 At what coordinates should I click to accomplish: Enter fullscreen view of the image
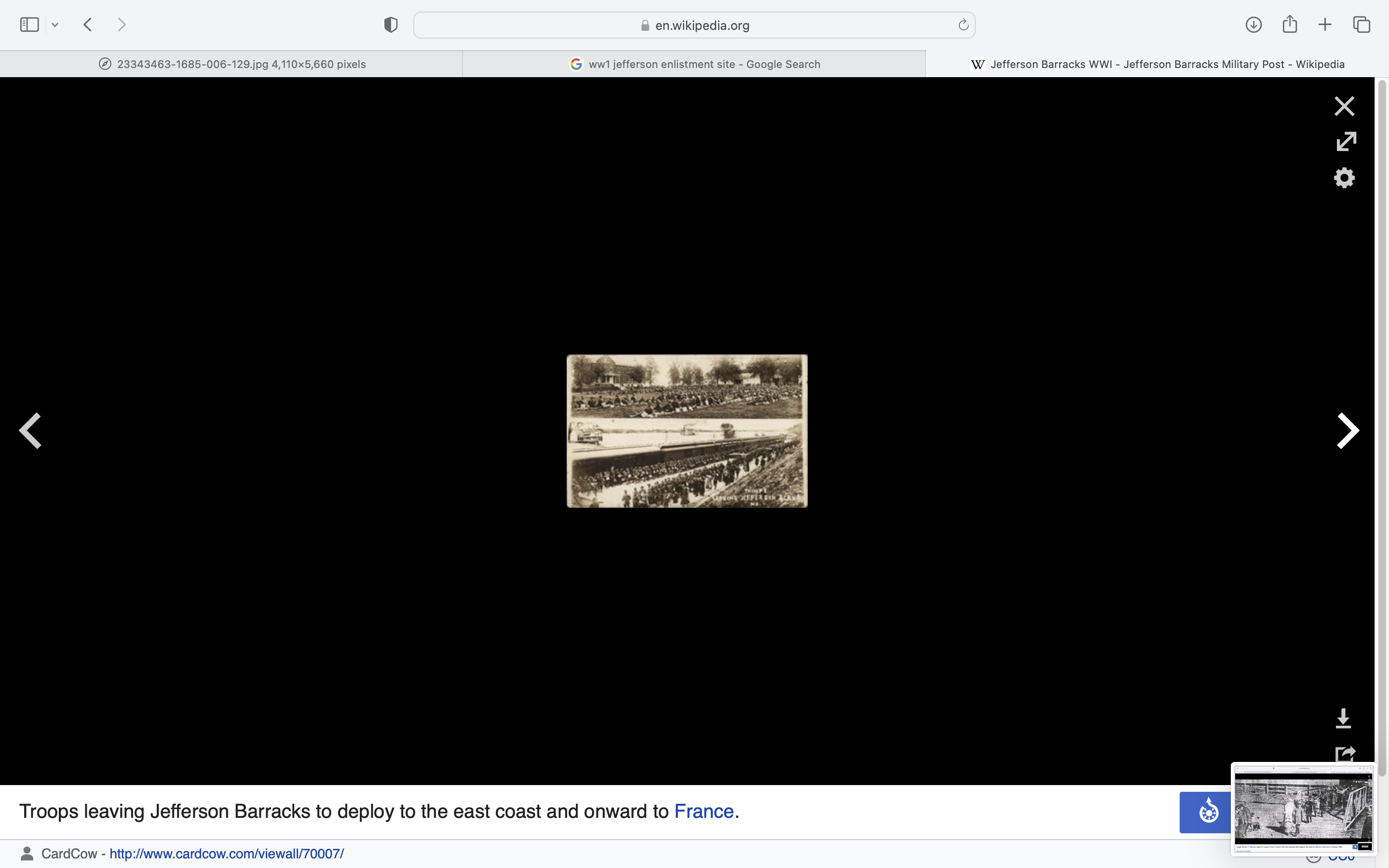(x=1346, y=141)
